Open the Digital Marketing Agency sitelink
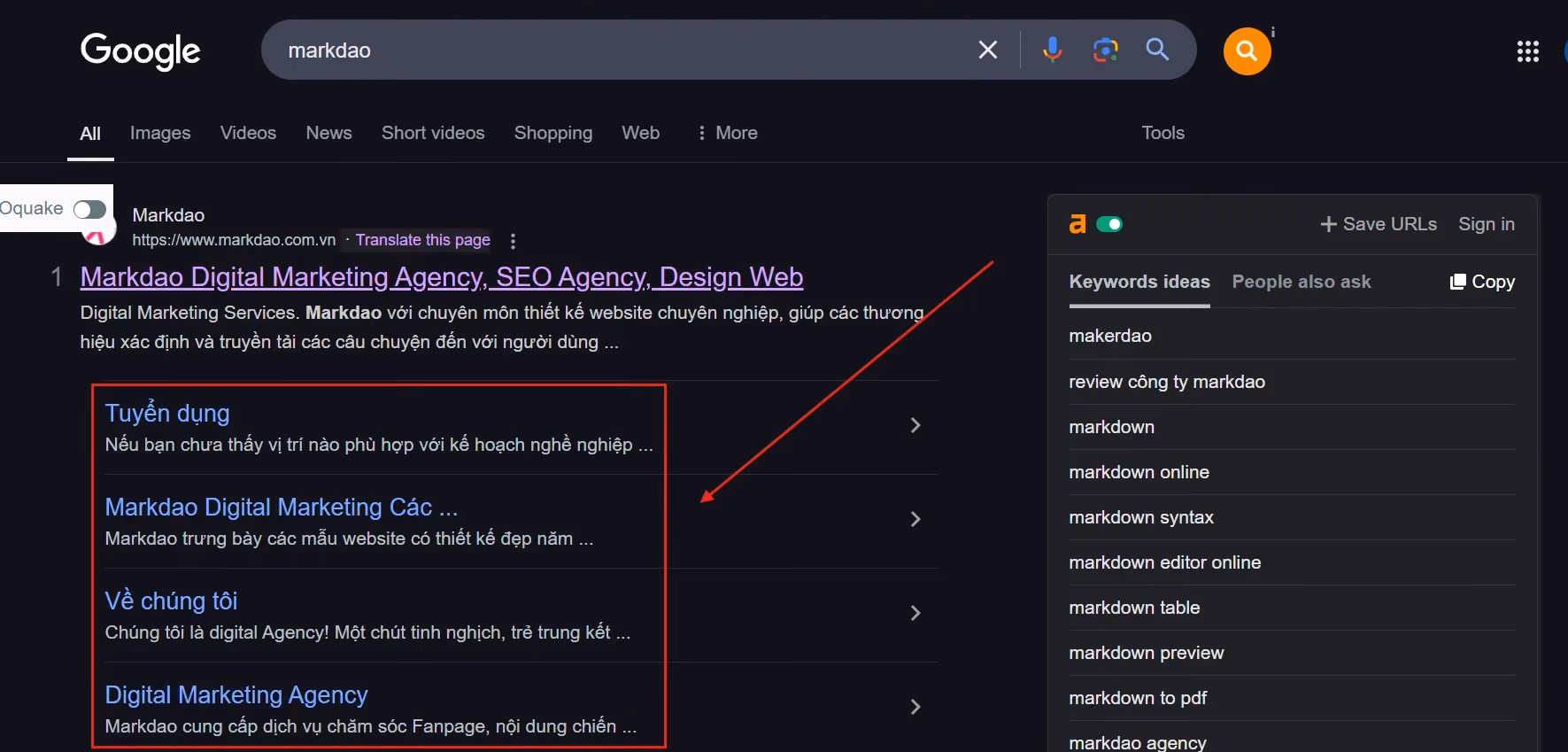Screen dimensions: 1568x752 [236, 695]
